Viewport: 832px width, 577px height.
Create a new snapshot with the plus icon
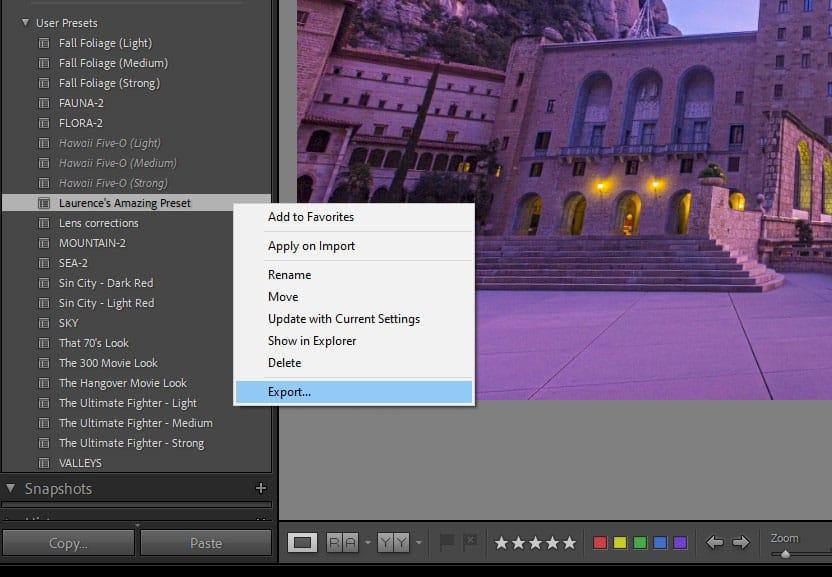coord(261,489)
